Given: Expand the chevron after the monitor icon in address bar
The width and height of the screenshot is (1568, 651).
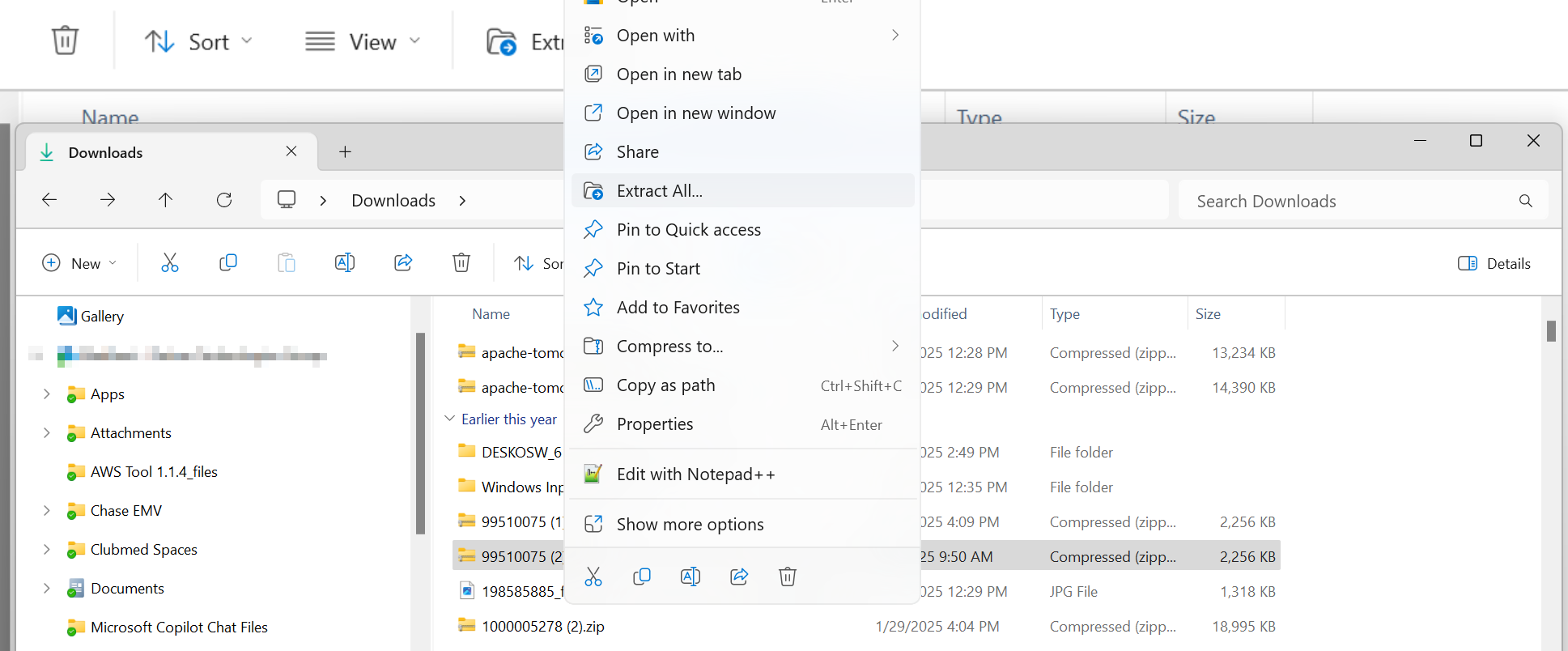Looking at the screenshot, I should [x=323, y=201].
